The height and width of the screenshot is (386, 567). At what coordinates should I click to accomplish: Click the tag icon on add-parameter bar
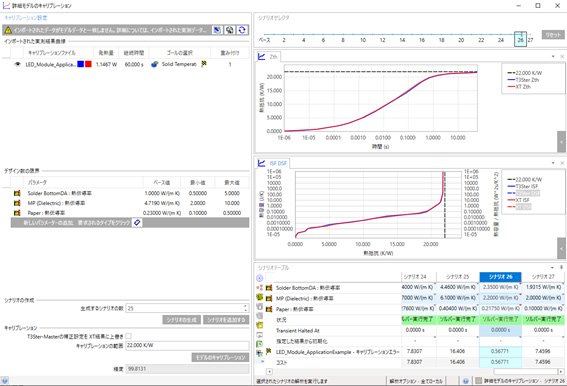(137, 222)
